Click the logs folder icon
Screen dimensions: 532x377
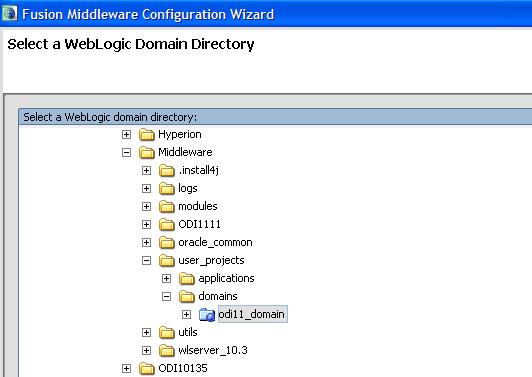(x=167, y=189)
